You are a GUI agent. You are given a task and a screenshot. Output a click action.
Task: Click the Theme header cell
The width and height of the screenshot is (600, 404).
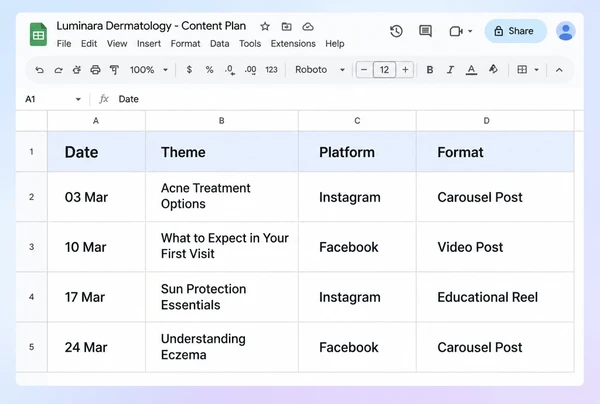(222, 152)
